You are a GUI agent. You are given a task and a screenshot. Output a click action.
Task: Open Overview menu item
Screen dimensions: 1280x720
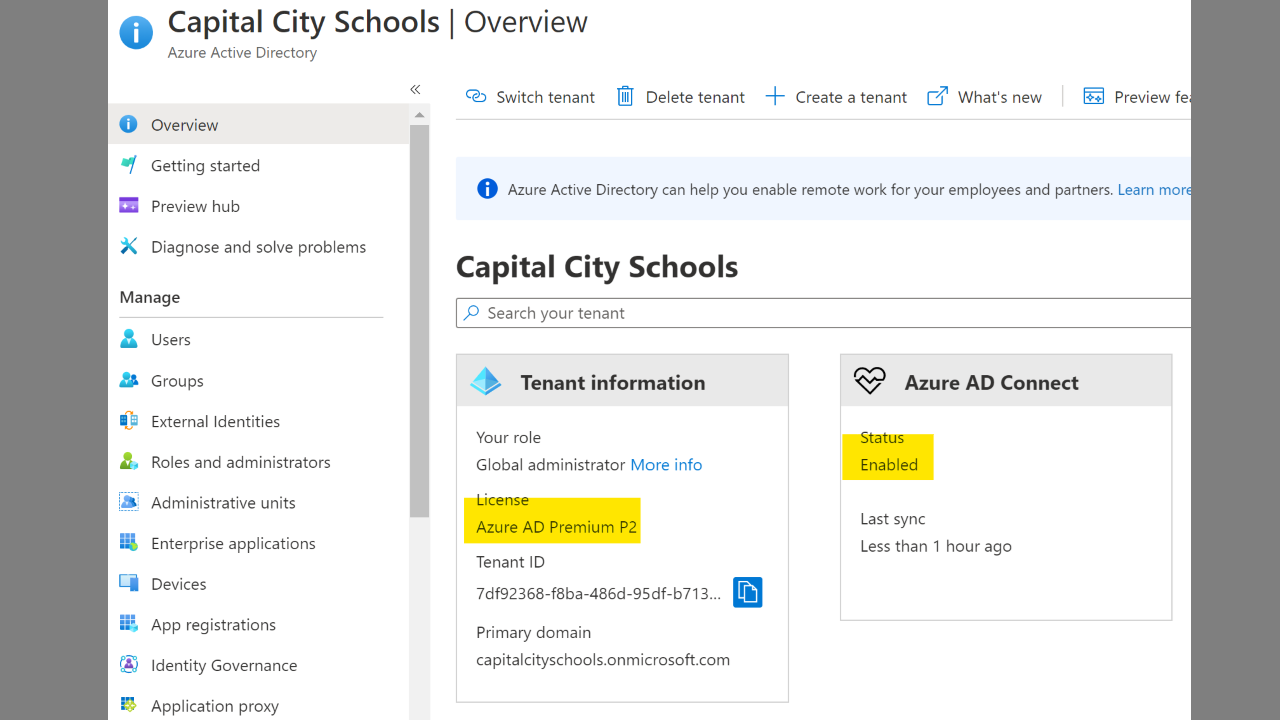click(x=258, y=124)
